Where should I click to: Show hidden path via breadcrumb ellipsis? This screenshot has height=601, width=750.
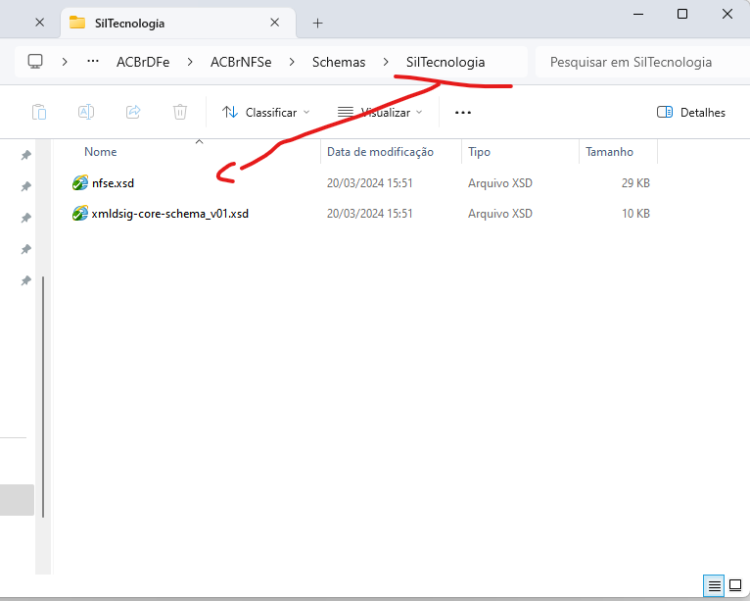[93, 62]
